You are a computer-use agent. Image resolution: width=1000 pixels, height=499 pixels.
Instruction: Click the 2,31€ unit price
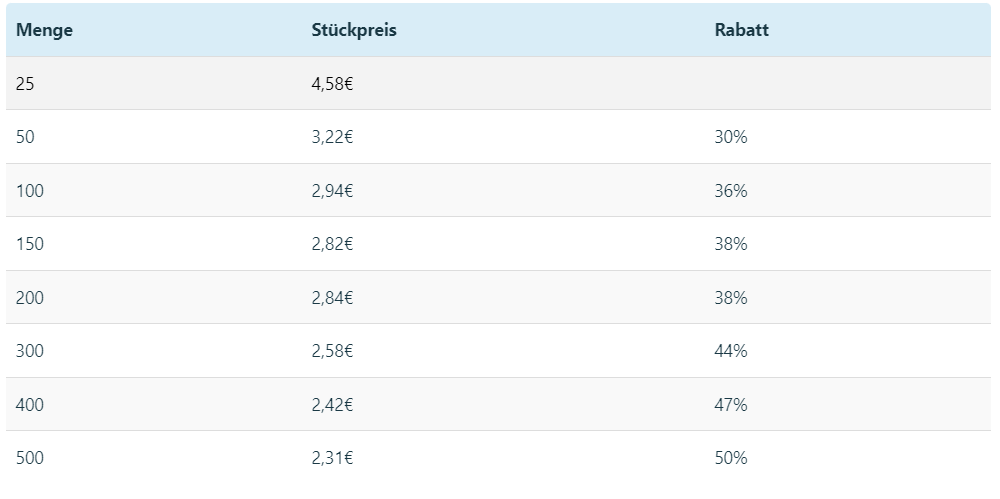(332, 458)
